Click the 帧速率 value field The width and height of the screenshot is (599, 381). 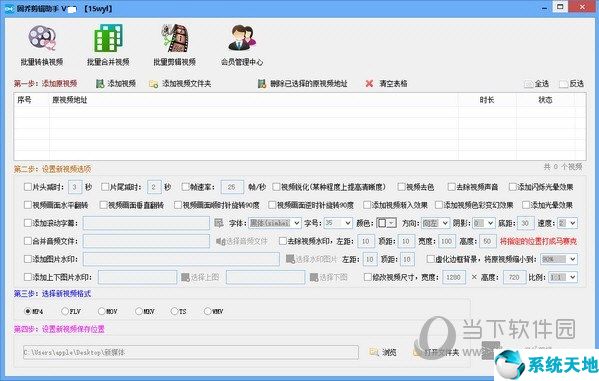[232, 187]
